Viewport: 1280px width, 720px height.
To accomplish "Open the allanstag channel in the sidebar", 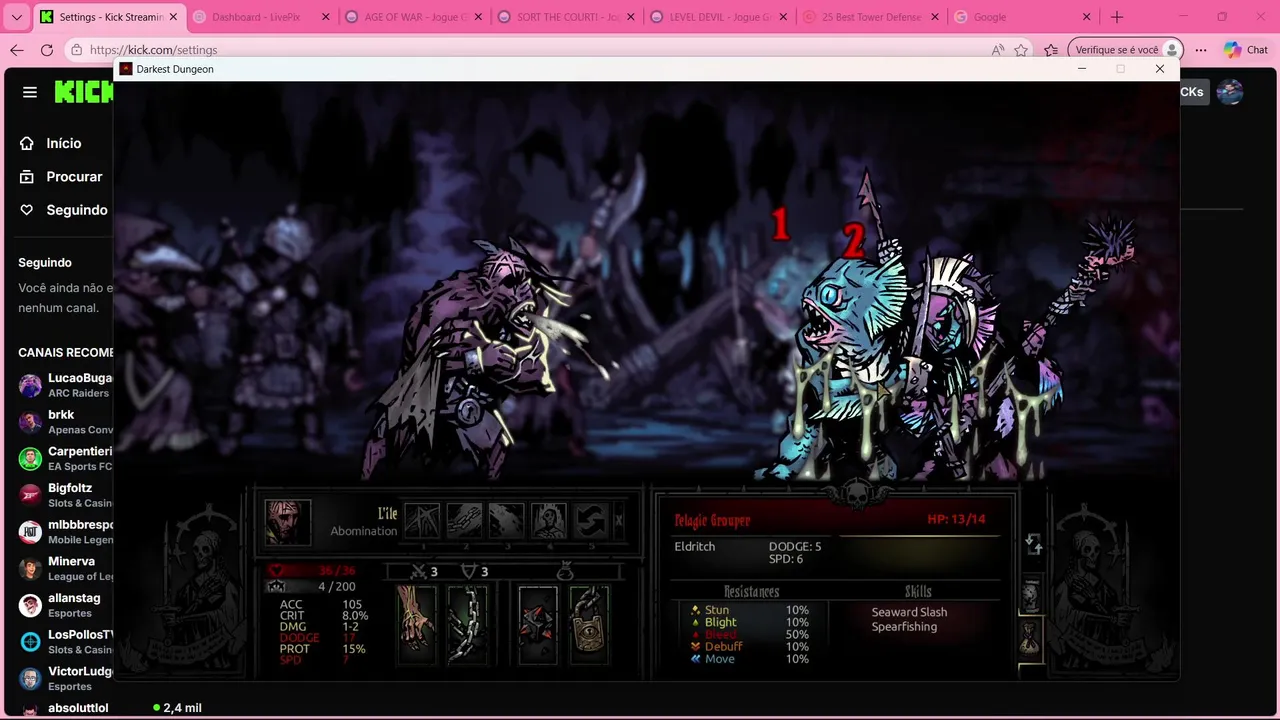I will [64, 605].
